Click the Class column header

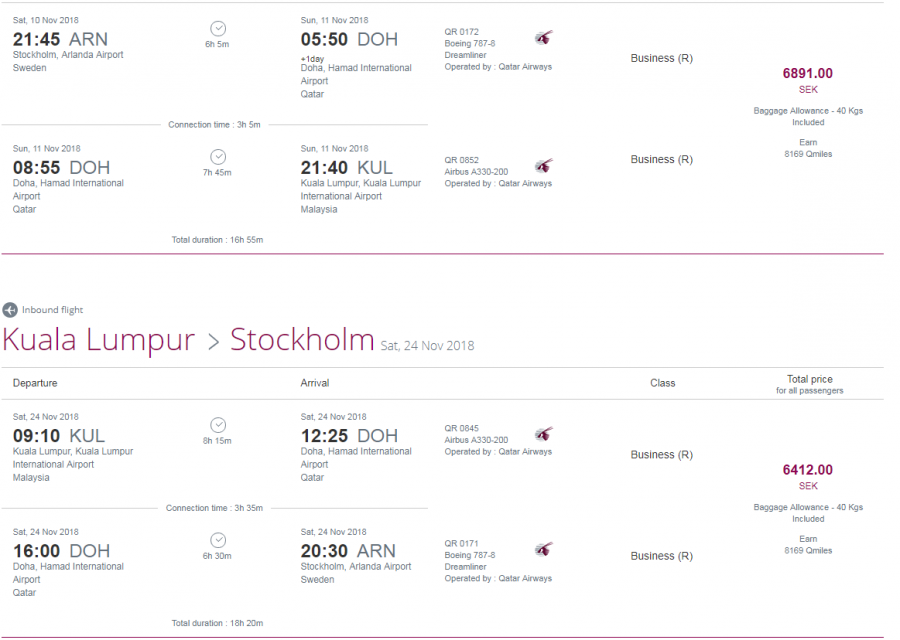(662, 383)
